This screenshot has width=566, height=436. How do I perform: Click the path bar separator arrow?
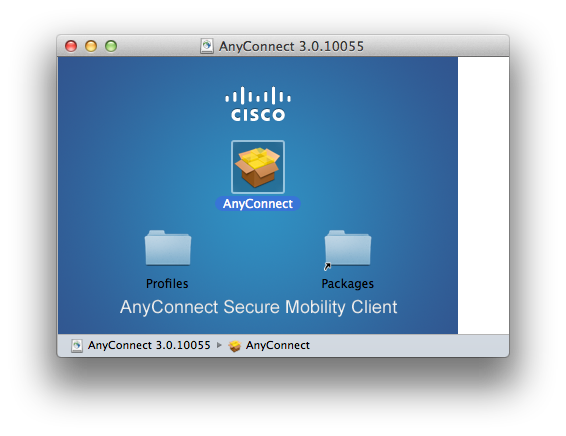(219, 345)
